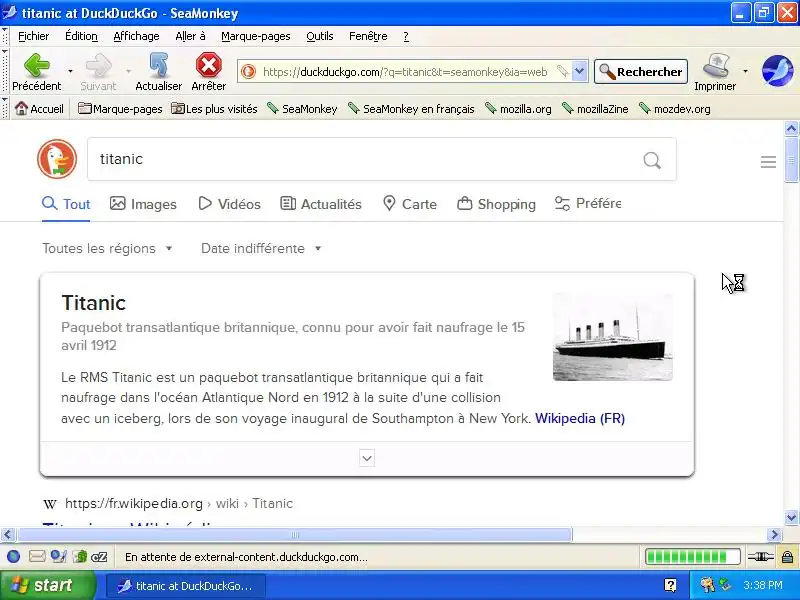Click the page loading progress bar

click(693, 557)
